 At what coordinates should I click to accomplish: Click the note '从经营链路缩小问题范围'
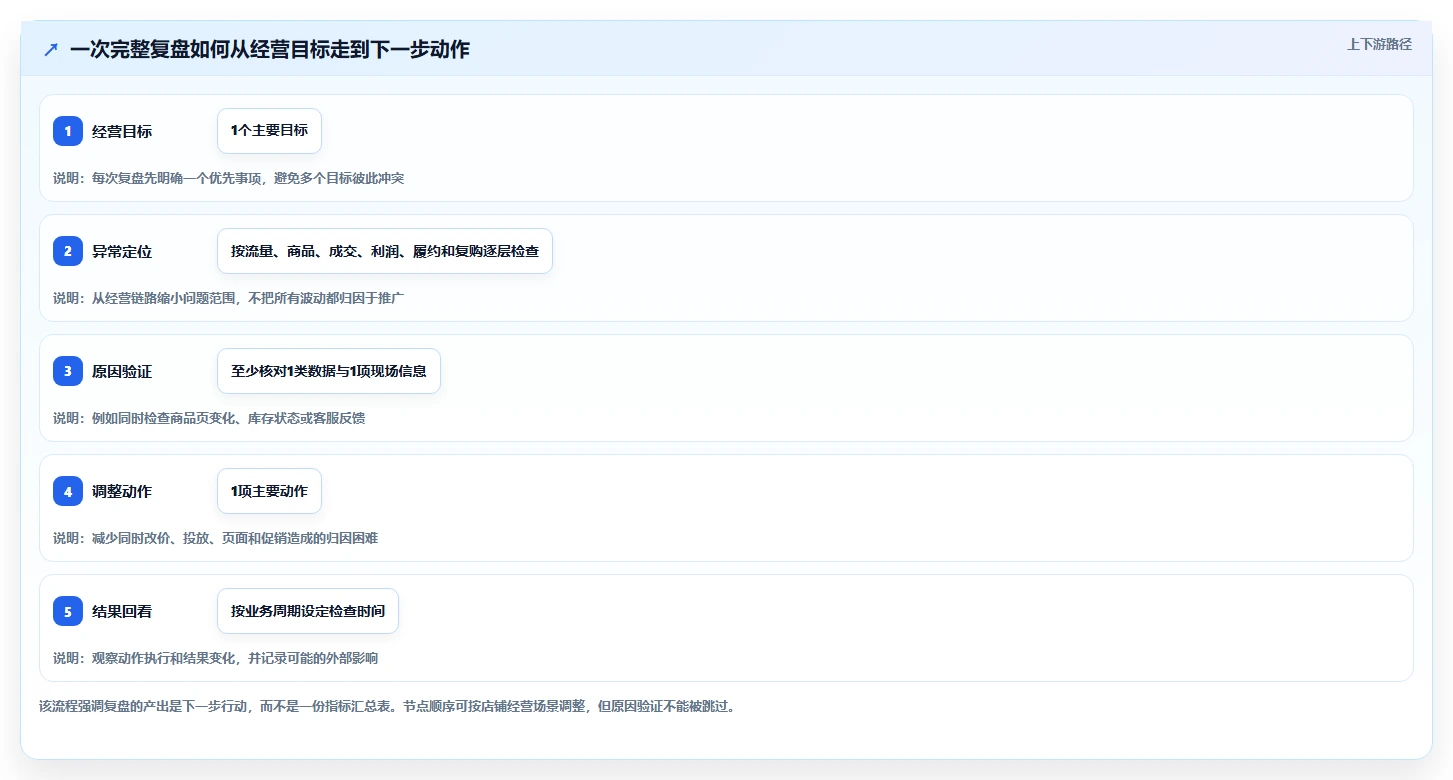coord(163,298)
